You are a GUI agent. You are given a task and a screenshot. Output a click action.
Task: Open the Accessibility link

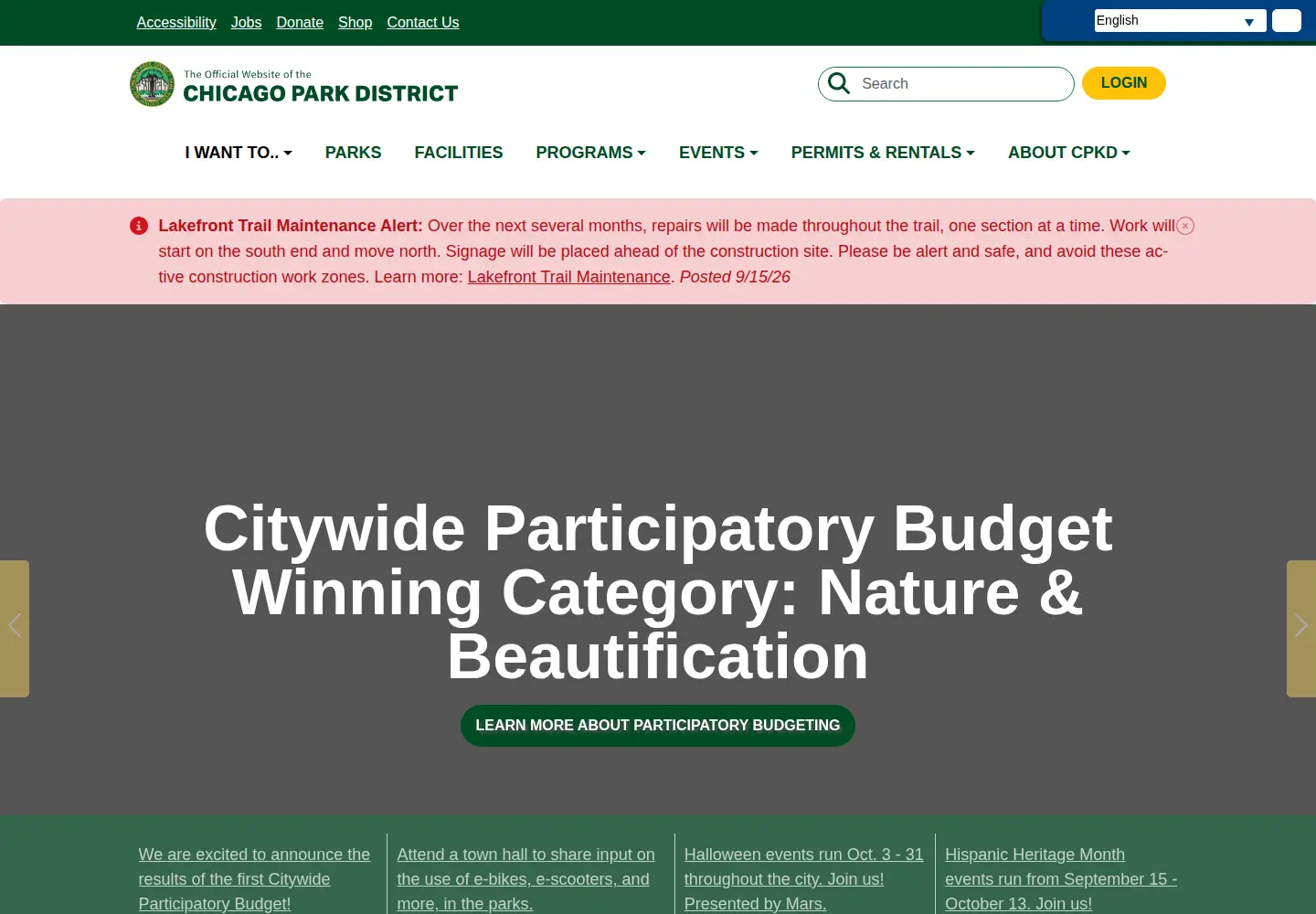click(176, 22)
